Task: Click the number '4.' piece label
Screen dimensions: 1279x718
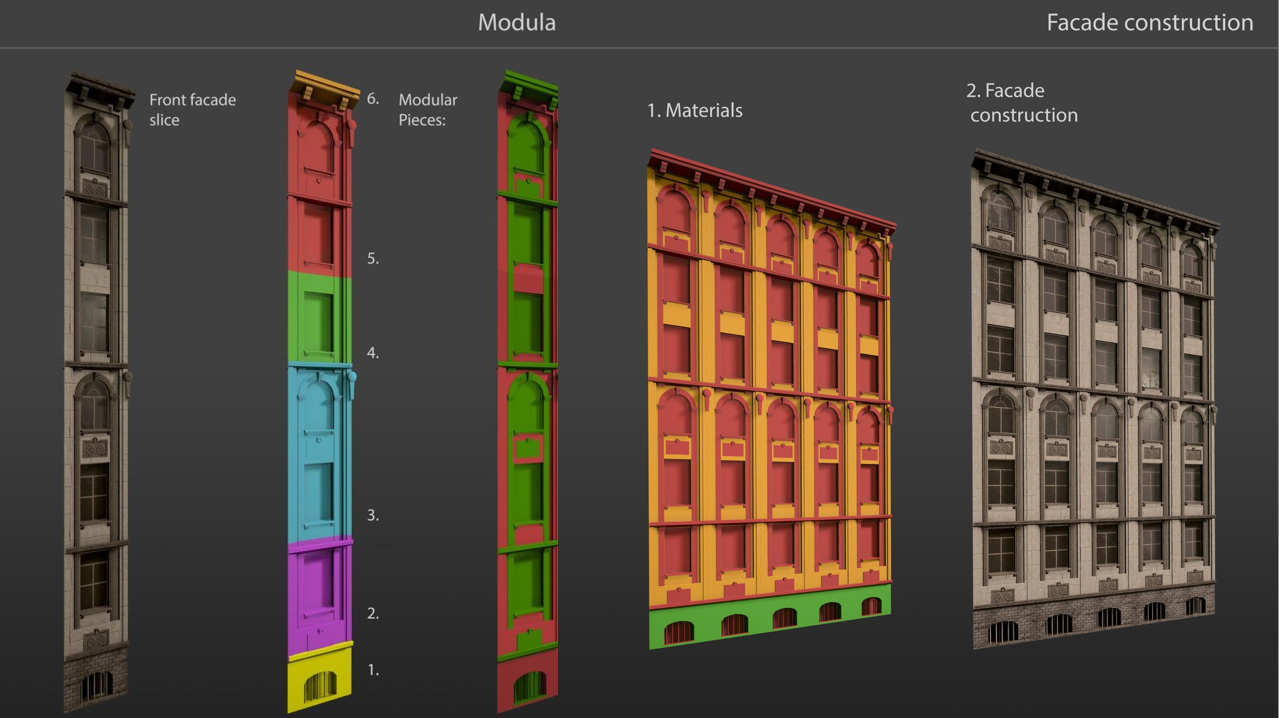Action: click(373, 353)
